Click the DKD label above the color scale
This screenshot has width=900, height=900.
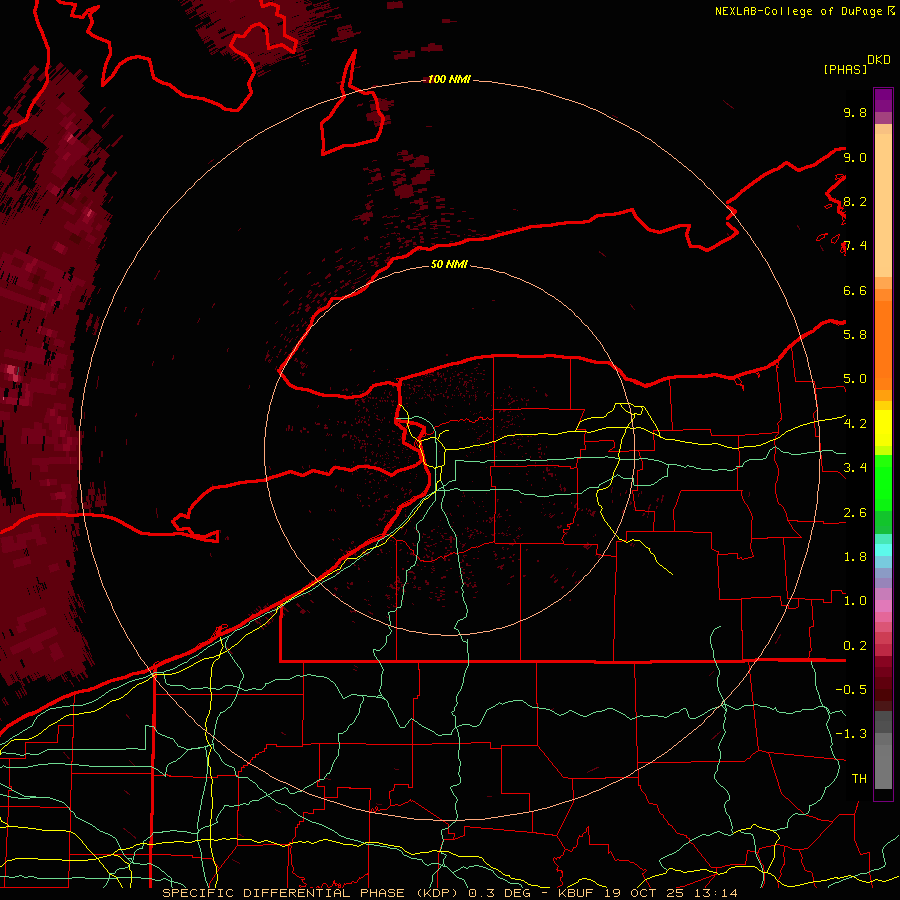pos(879,59)
